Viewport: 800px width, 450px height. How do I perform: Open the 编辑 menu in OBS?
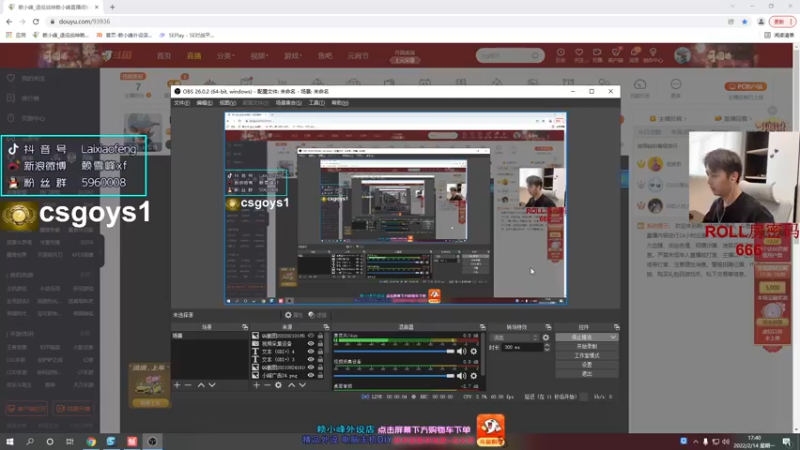tap(204, 103)
